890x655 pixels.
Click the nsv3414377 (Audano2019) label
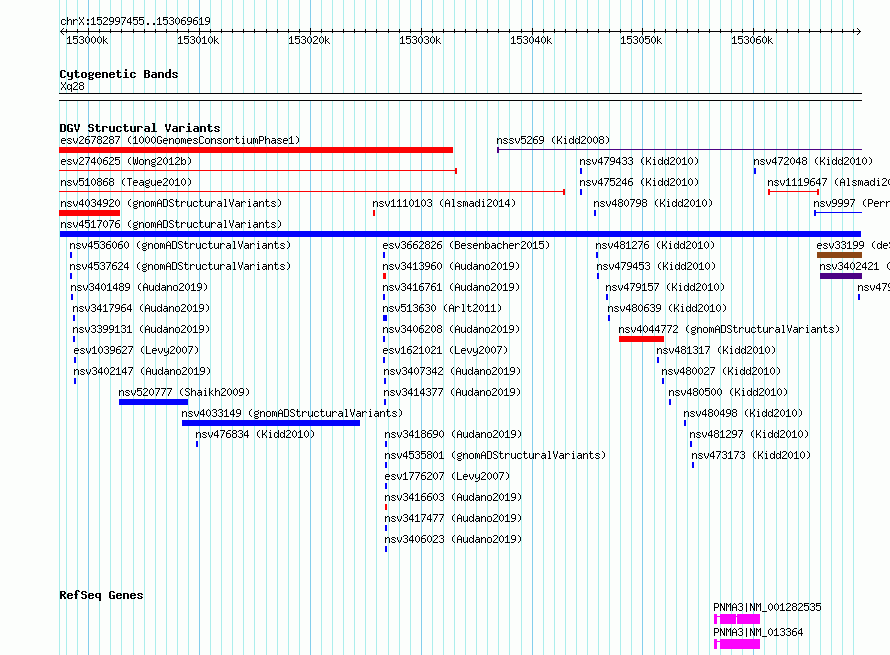click(452, 392)
